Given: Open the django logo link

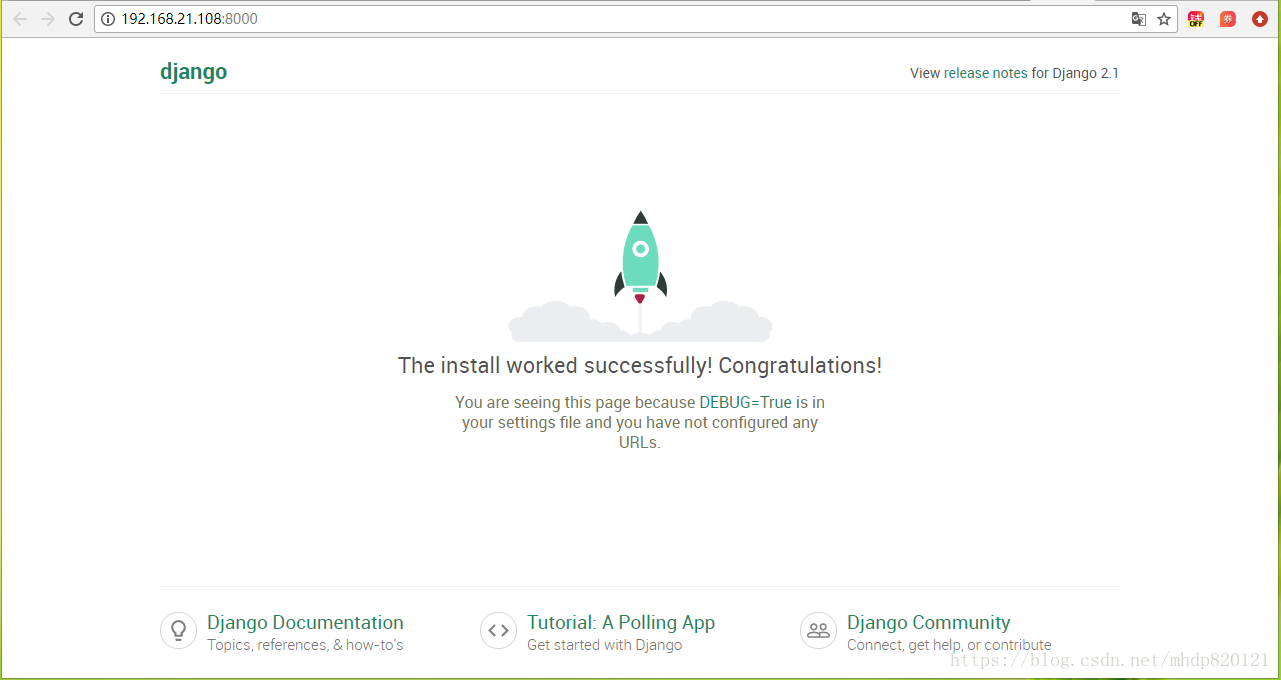Looking at the screenshot, I should point(193,72).
